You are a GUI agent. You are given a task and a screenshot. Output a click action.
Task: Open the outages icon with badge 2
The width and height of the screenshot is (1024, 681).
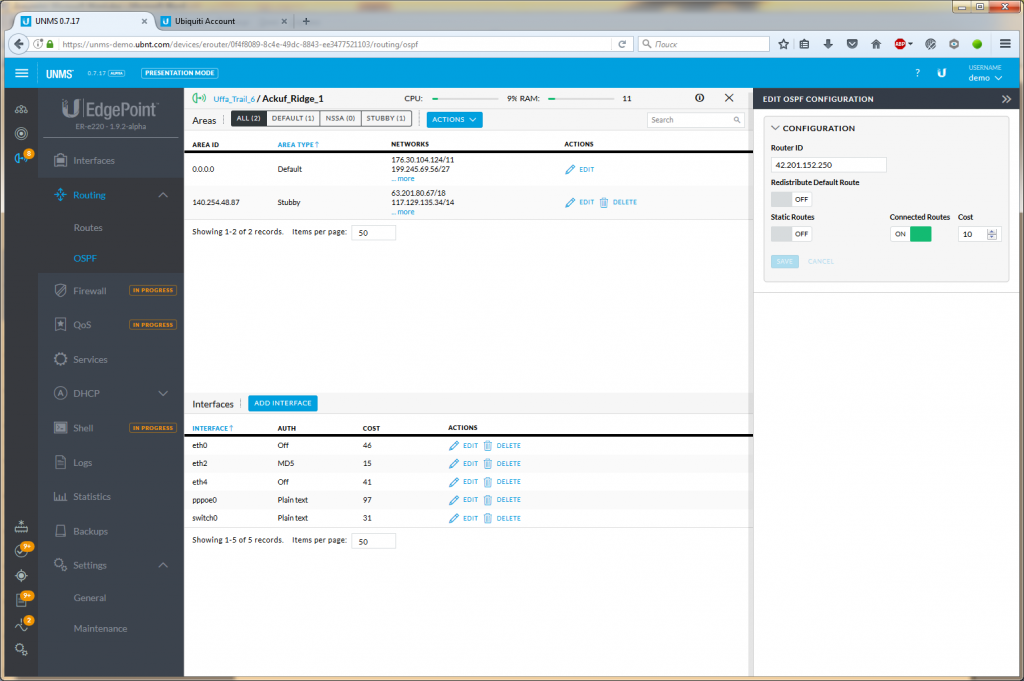(23, 624)
